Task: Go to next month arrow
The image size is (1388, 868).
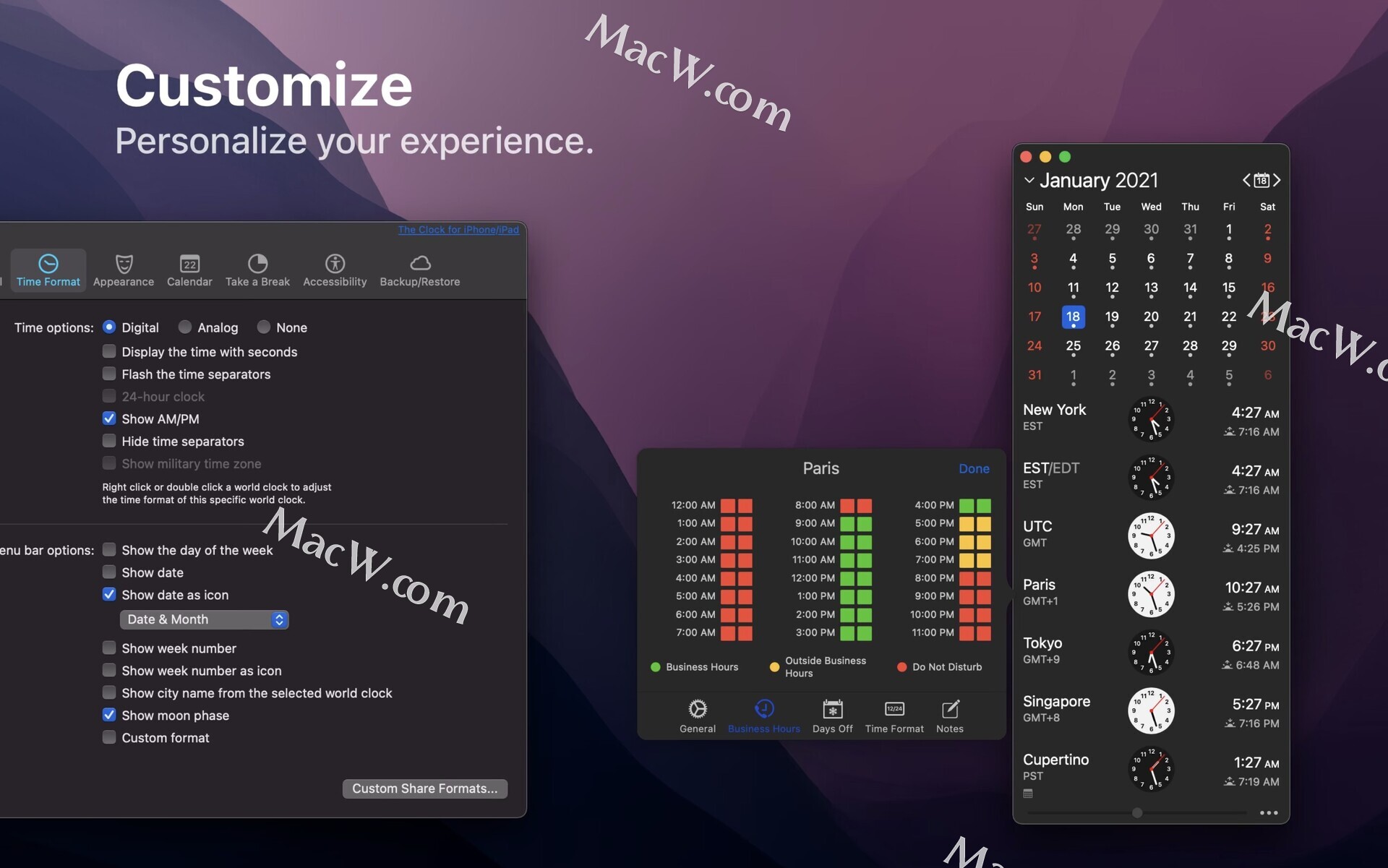Action: pos(1277,180)
